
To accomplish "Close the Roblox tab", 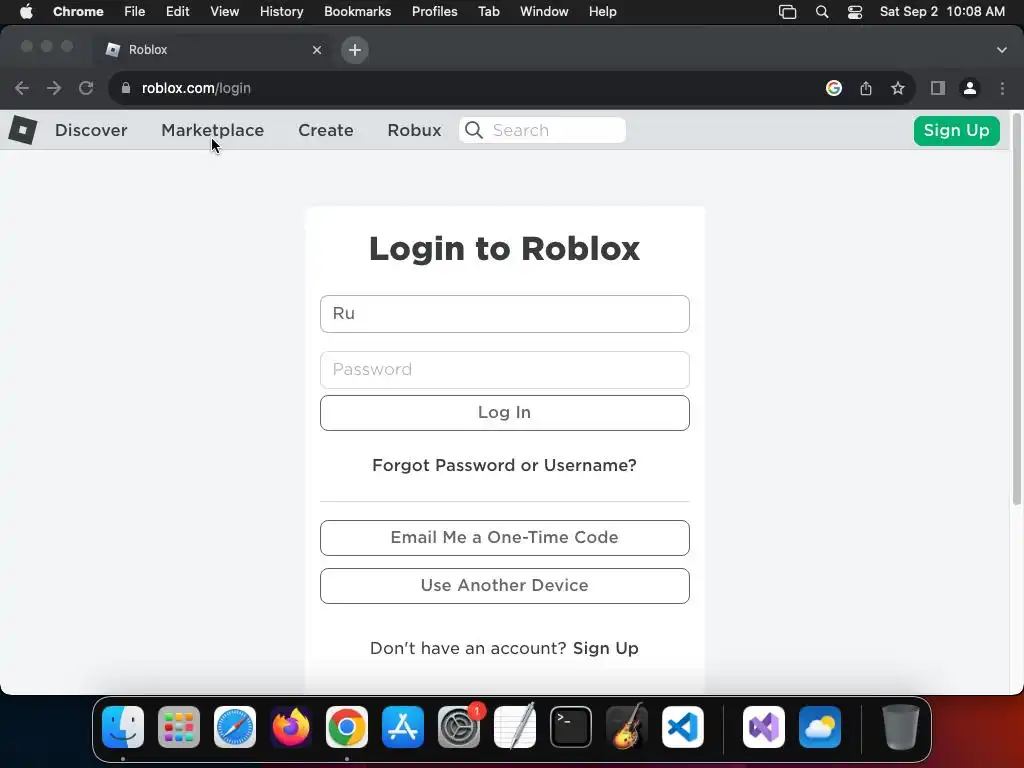I will click(x=317, y=50).
